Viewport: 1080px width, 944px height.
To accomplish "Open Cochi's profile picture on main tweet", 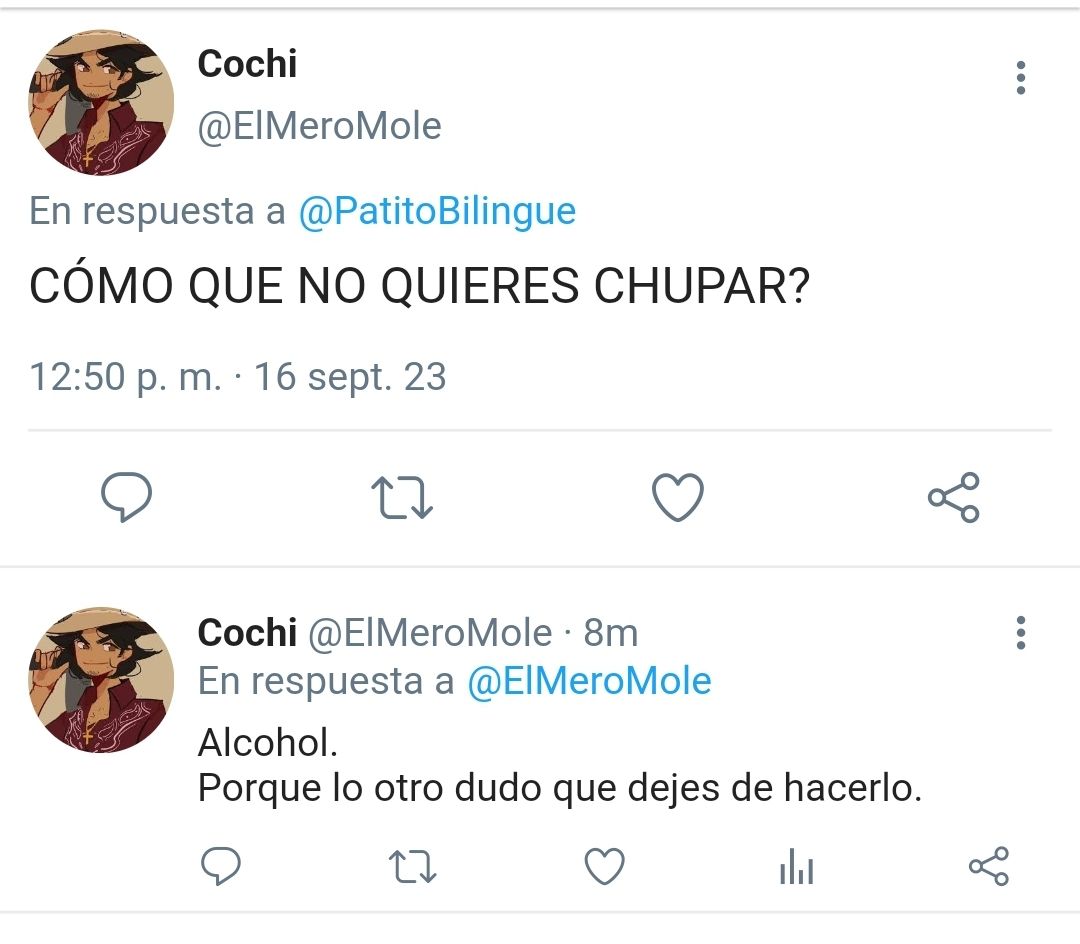I will tap(101, 102).
